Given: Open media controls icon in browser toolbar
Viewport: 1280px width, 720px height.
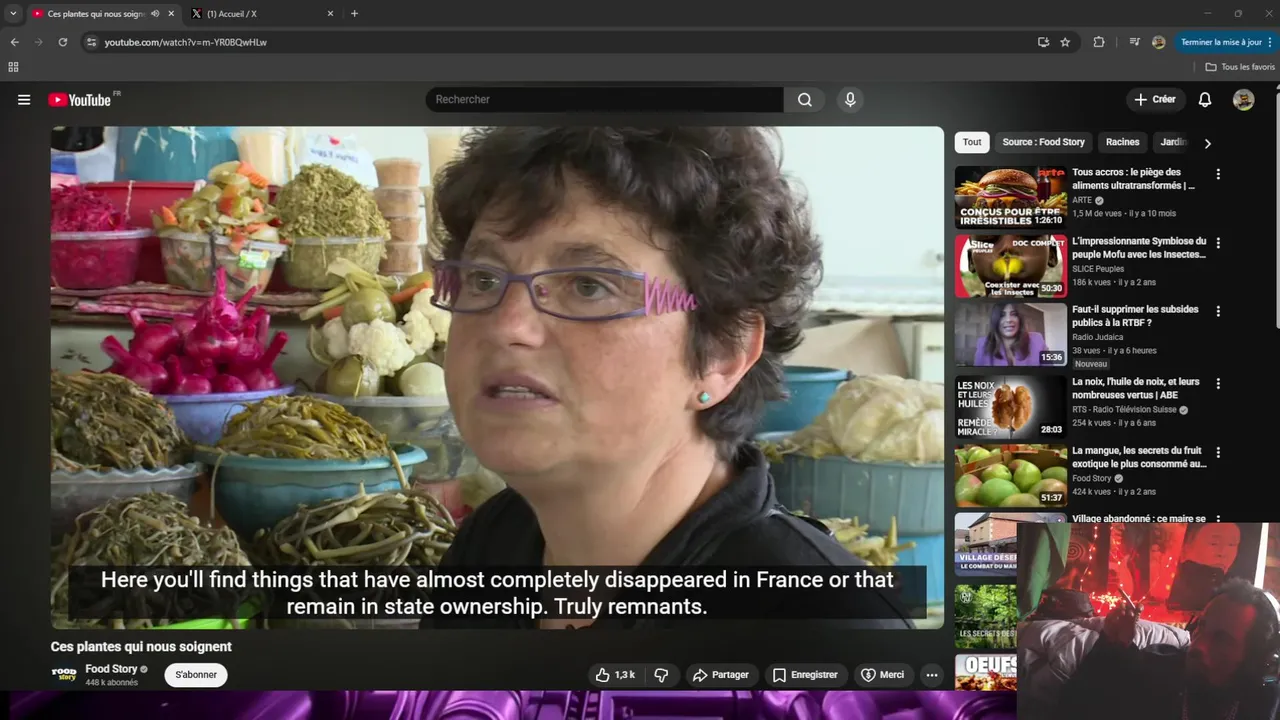Looking at the screenshot, I should click(x=1134, y=42).
